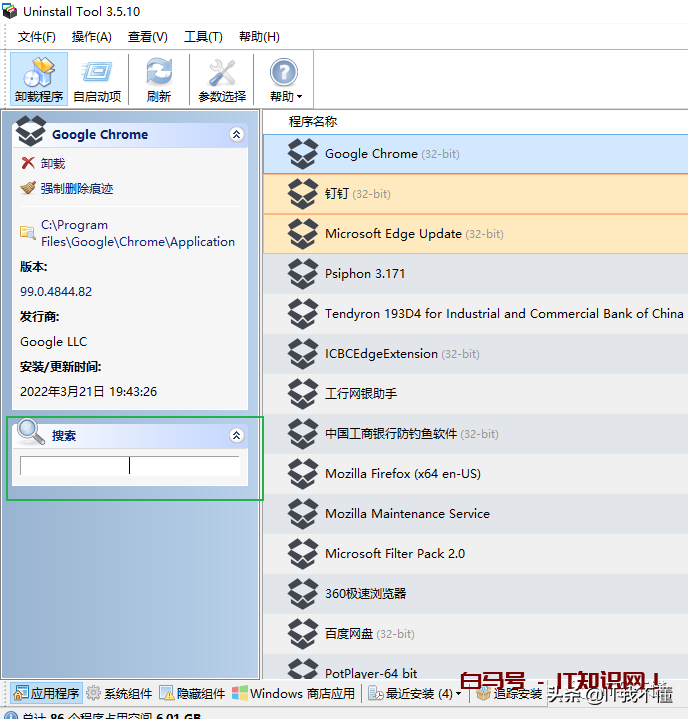Collapse the 搜索 search panel
Screen dimensions: 688x719
(237, 435)
